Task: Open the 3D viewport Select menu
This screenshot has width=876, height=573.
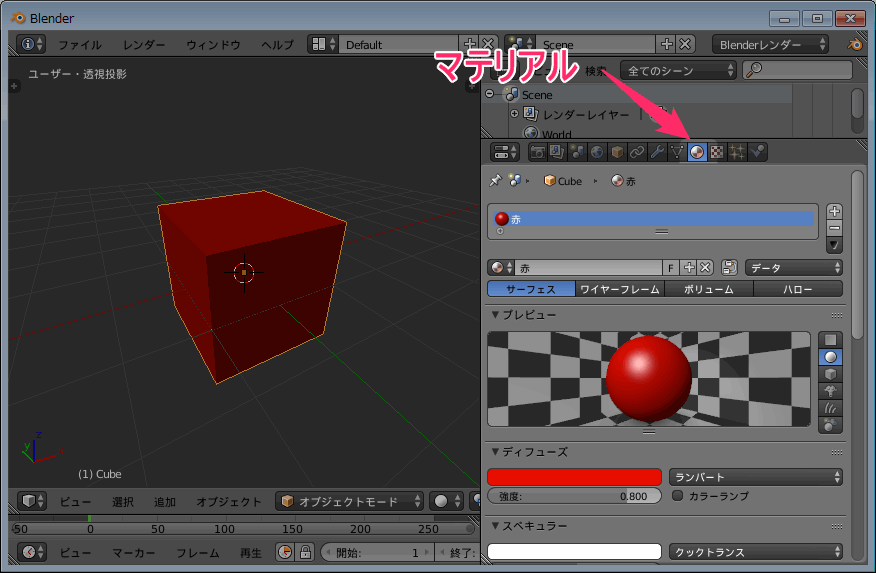Action: 122,502
